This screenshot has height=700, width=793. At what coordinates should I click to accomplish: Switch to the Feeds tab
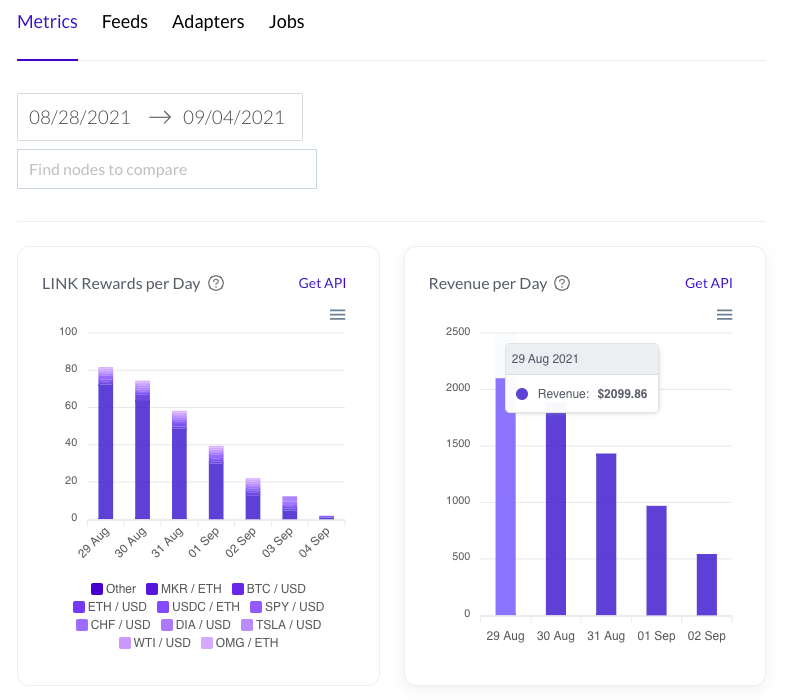124,22
